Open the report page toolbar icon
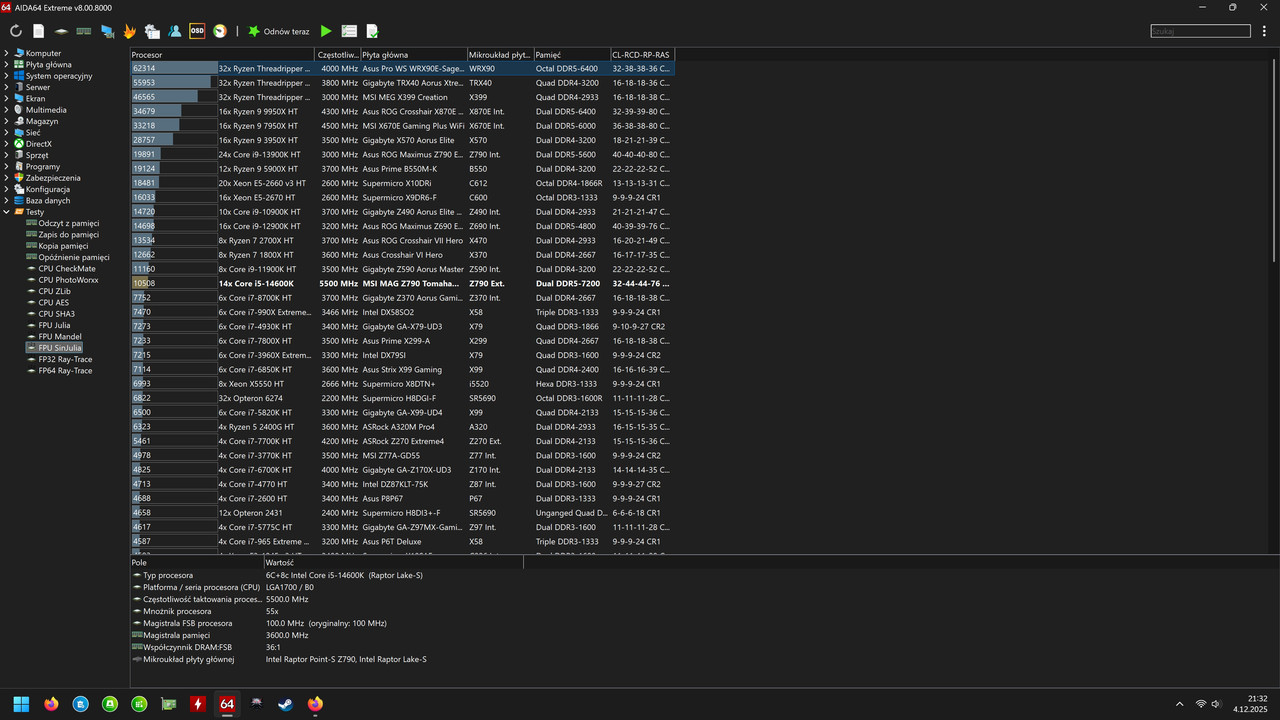The height and width of the screenshot is (720, 1280). coord(38,31)
